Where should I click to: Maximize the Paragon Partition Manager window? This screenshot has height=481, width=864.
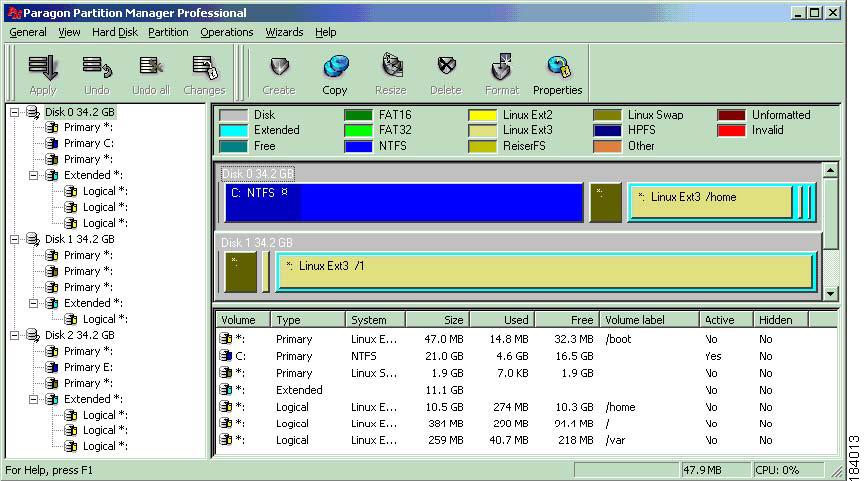815,13
